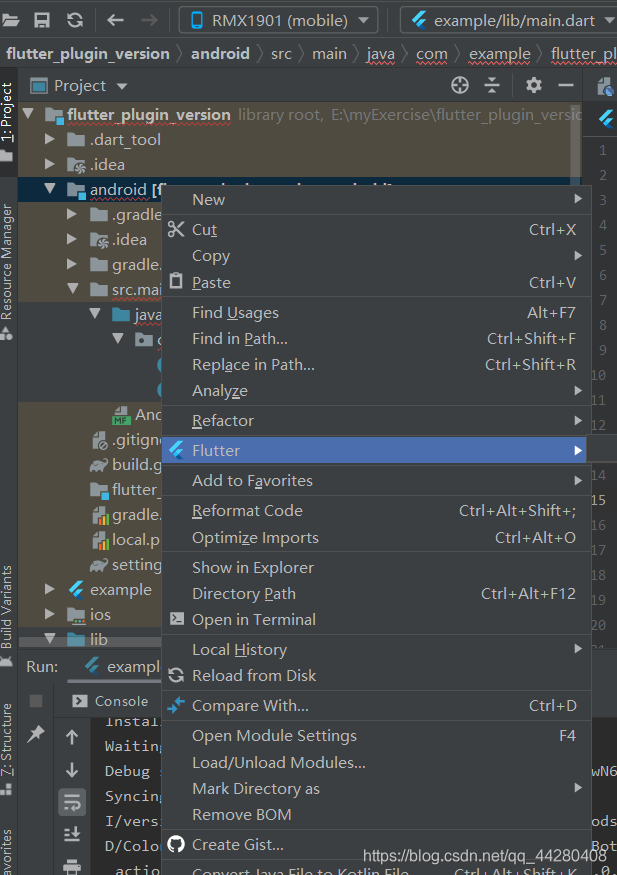Click the flutter_plugin_version breadcrumb root
The image size is (617, 875).
tap(88, 54)
